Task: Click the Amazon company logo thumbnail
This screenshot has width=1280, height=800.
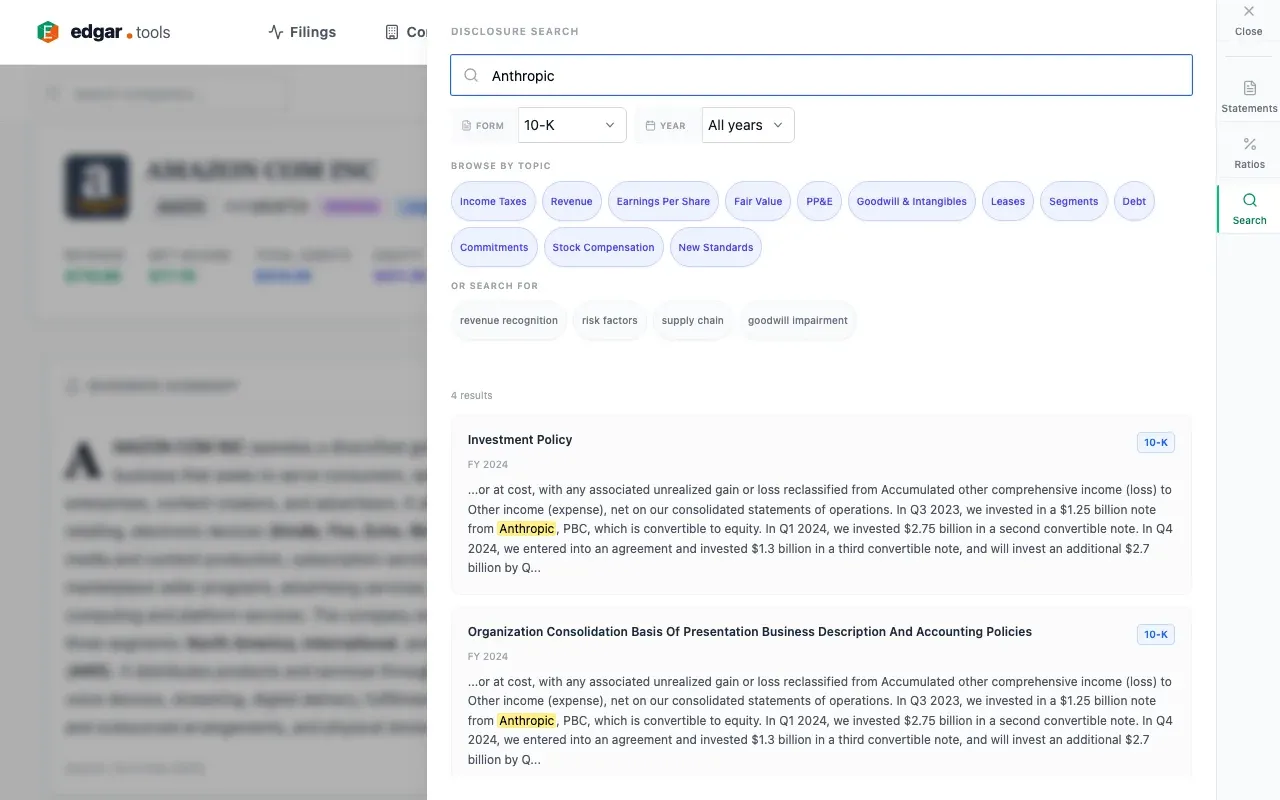Action: click(x=97, y=186)
